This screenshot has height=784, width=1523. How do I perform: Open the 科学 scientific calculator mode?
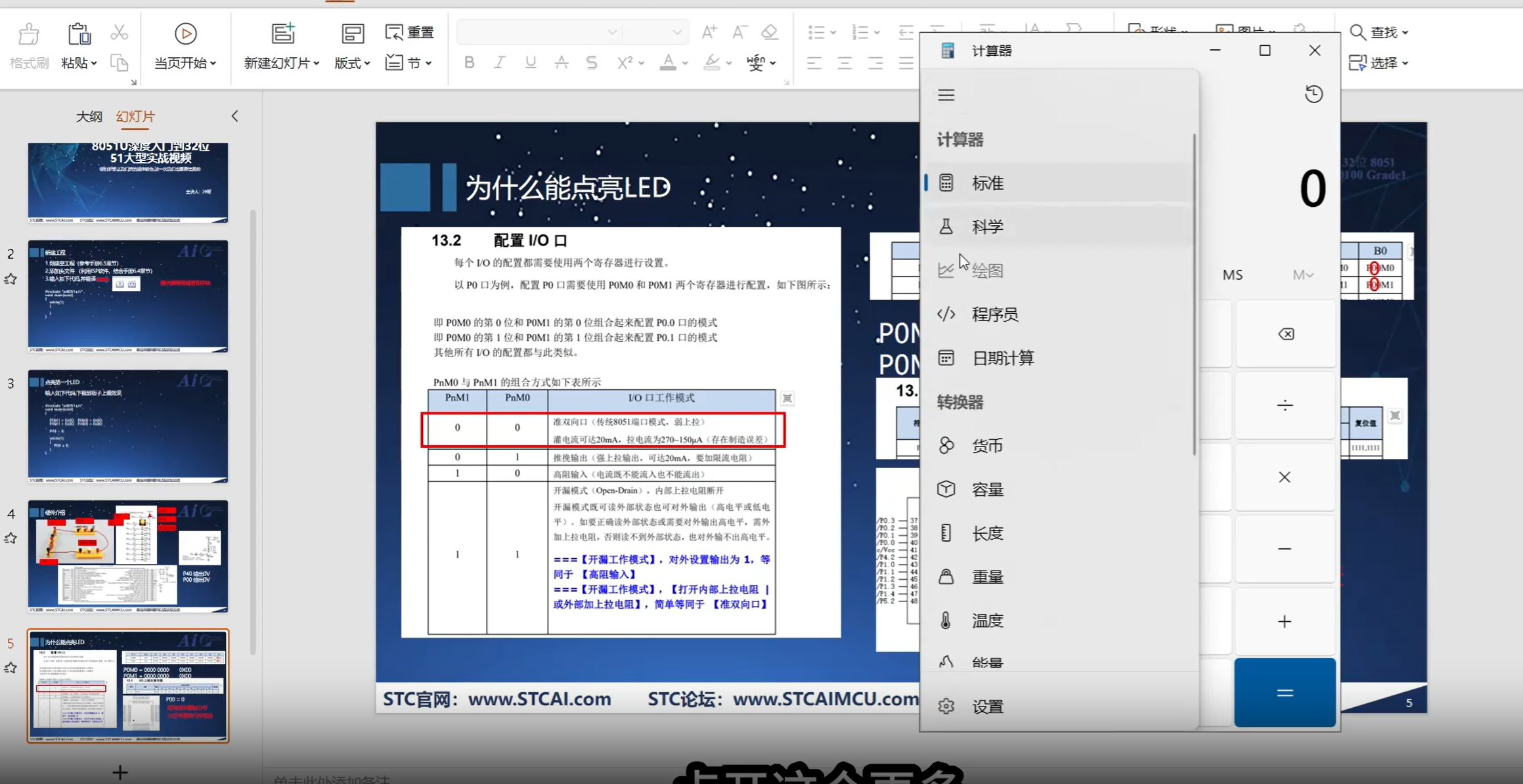[x=987, y=226]
